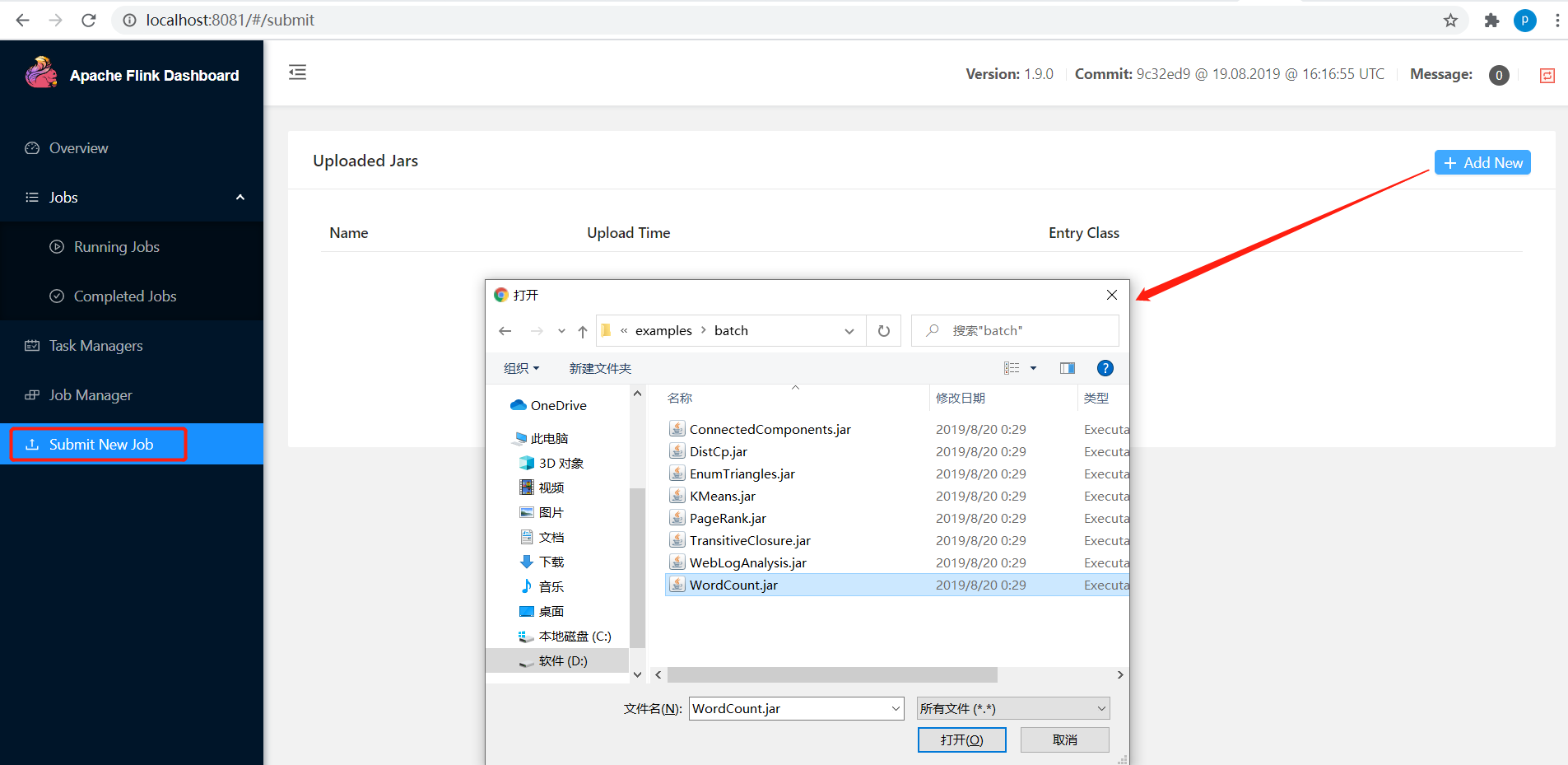Toggle the sidebar collapse icon at top
Viewport: 1568px width, 765px height.
point(297,72)
